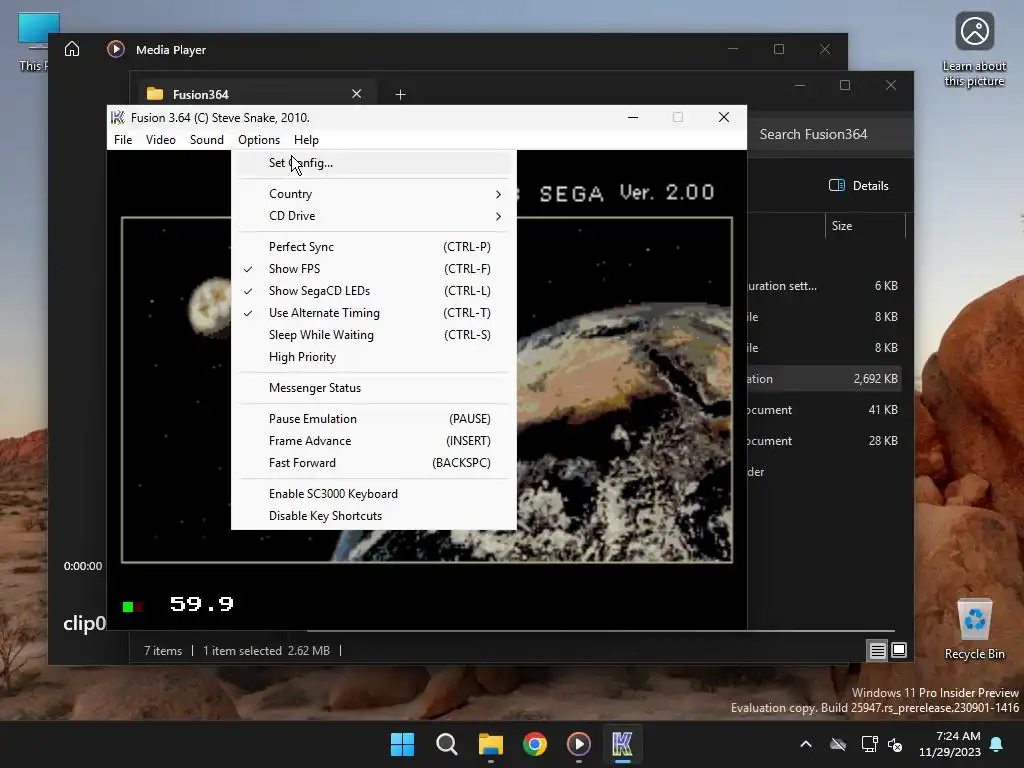1024x768 pixels.
Task: Expand the Country submenu
Action: (374, 194)
